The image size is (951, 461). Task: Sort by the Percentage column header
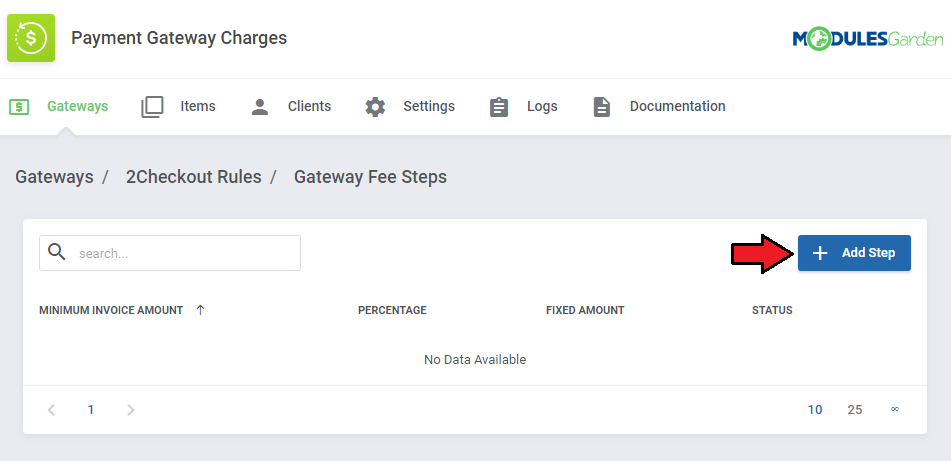(x=392, y=310)
